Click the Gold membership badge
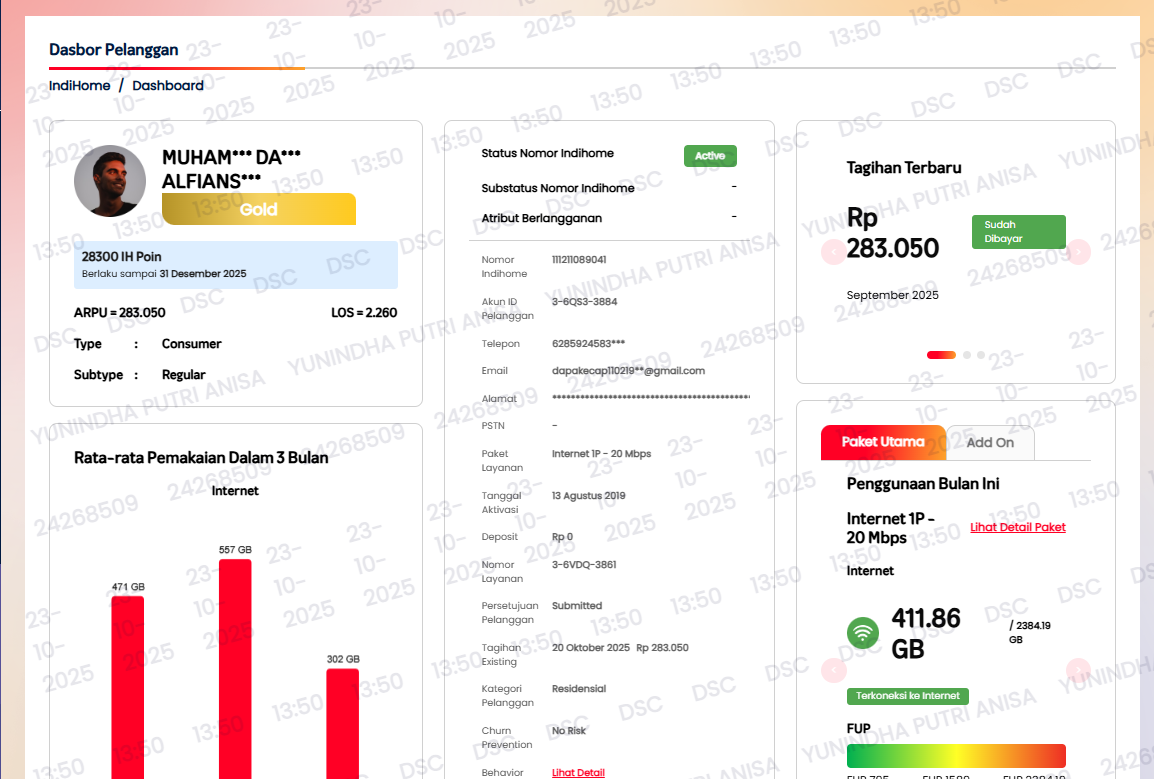Viewport: 1154px width, 779px height. 259,209
